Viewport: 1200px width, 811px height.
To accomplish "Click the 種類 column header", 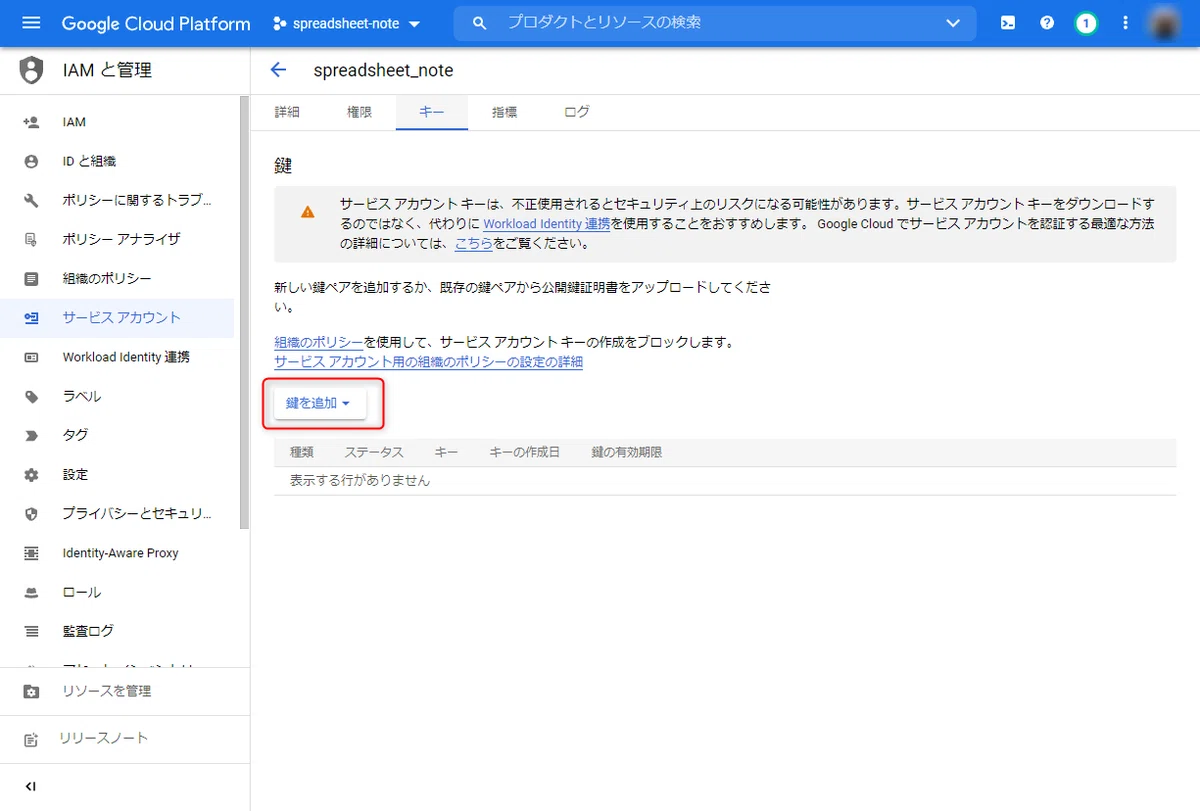I will 302,452.
